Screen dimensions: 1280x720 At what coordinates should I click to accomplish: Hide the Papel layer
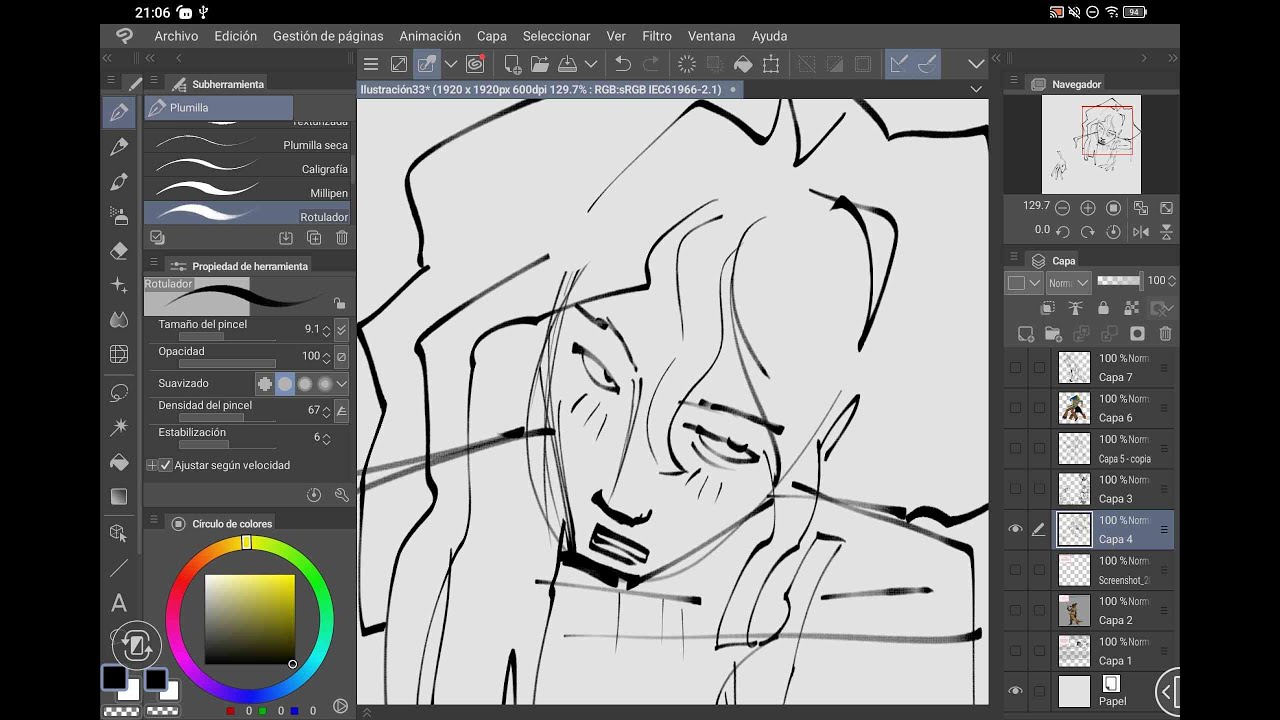click(1015, 691)
